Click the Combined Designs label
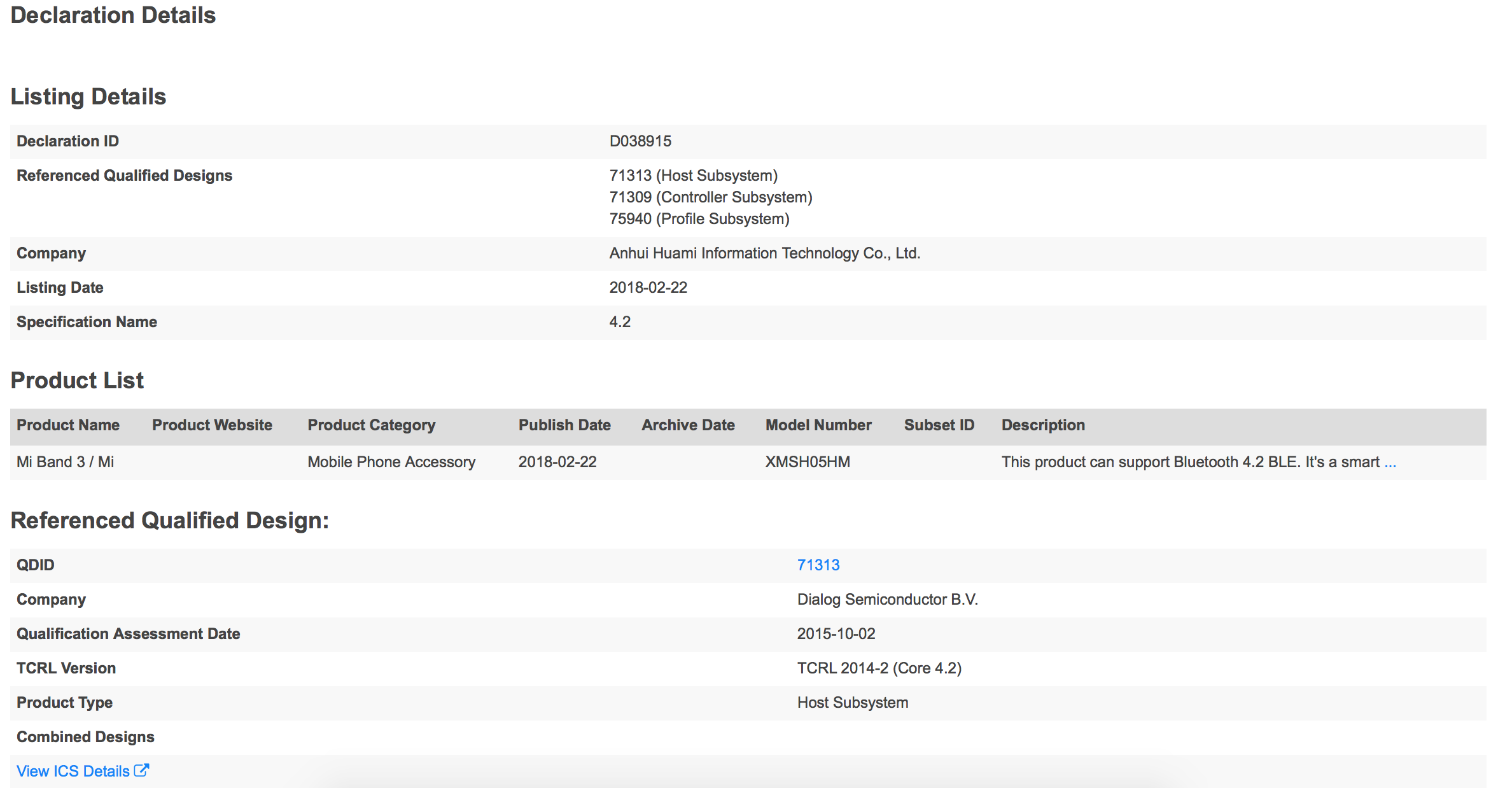This screenshot has width=1512, height=788. pyautogui.click(x=85, y=737)
